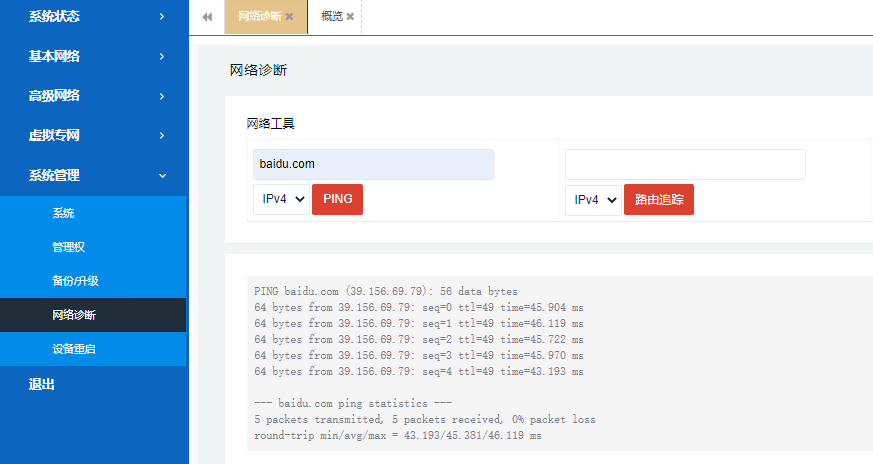
Task: Click 退出 to log out
Action: tap(42, 384)
